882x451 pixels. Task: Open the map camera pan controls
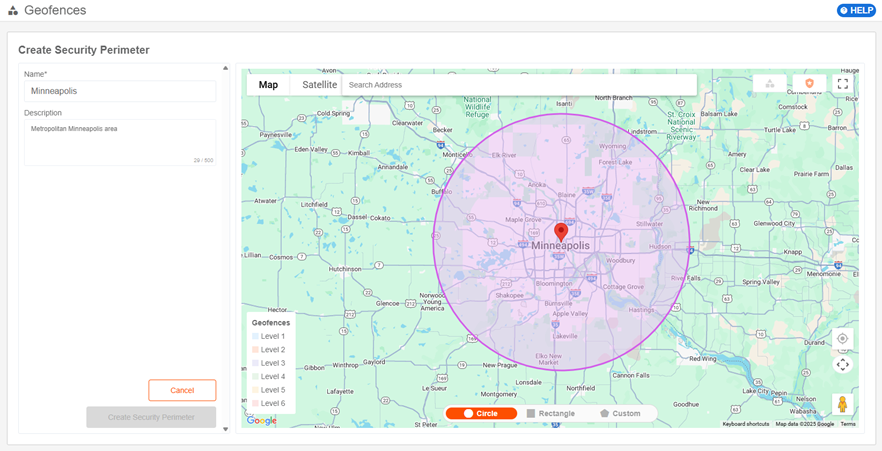coord(842,364)
